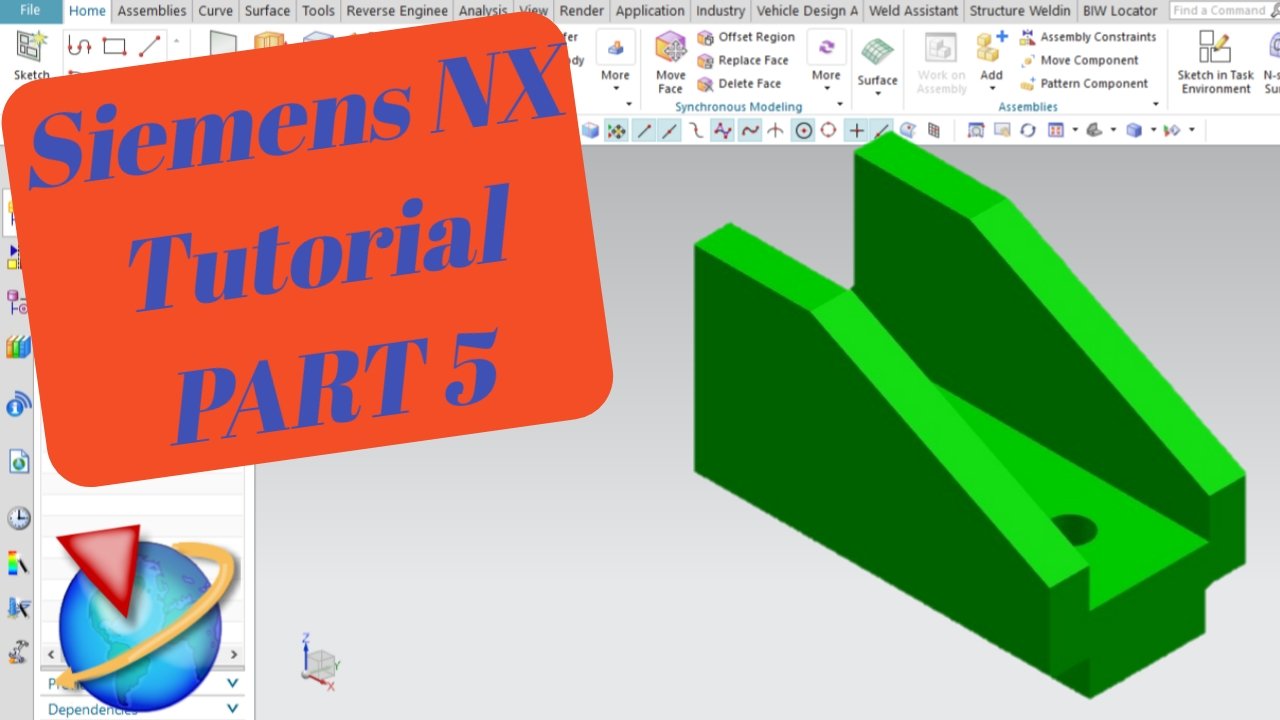
Task: Click the navigator scroll right arrow
Action: tap(235, 655)
